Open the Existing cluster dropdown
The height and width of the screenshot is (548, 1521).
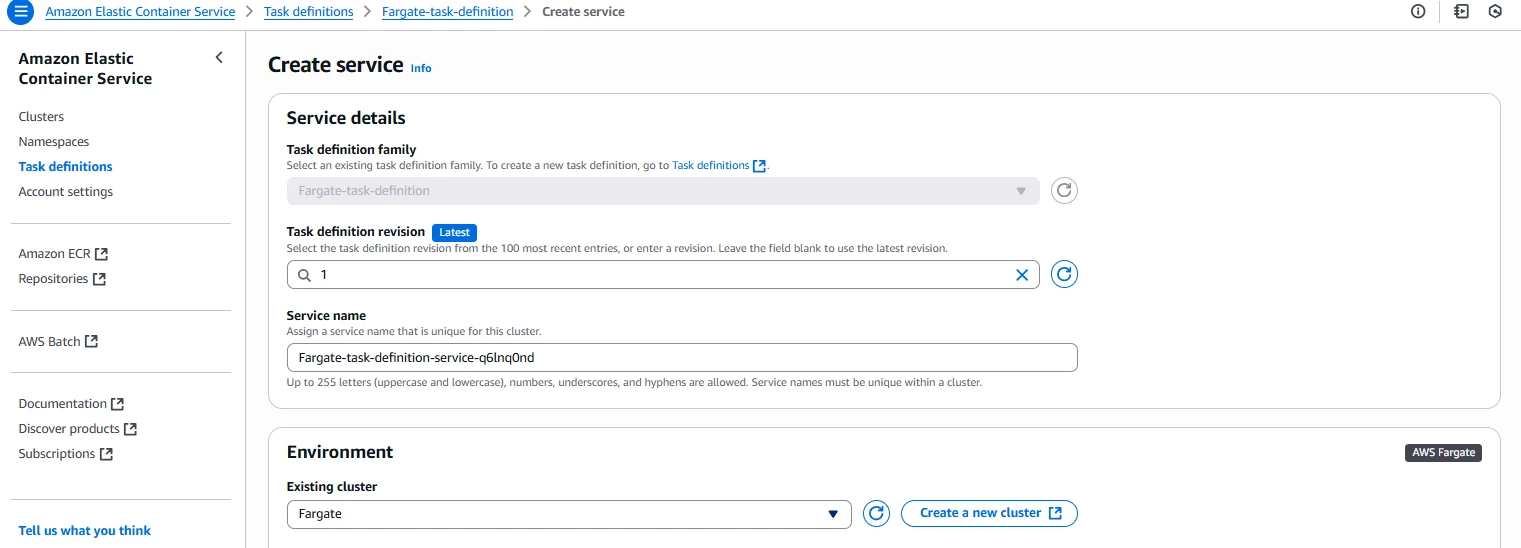(x=569, y=514)
